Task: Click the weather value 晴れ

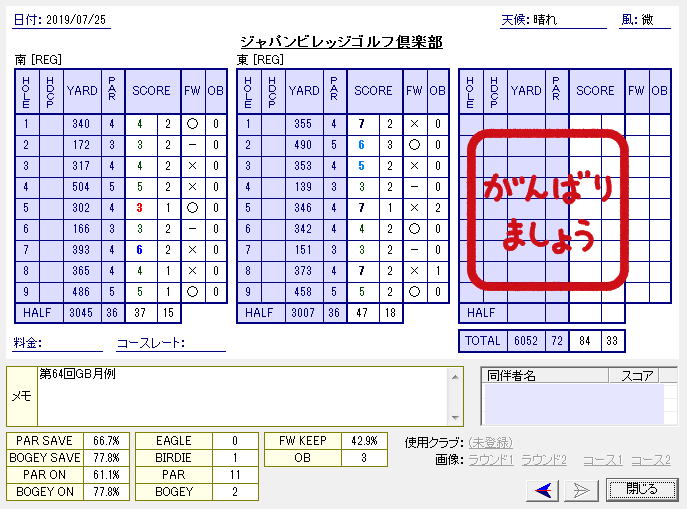Action: pyautogui.click(x=545, y=20)
